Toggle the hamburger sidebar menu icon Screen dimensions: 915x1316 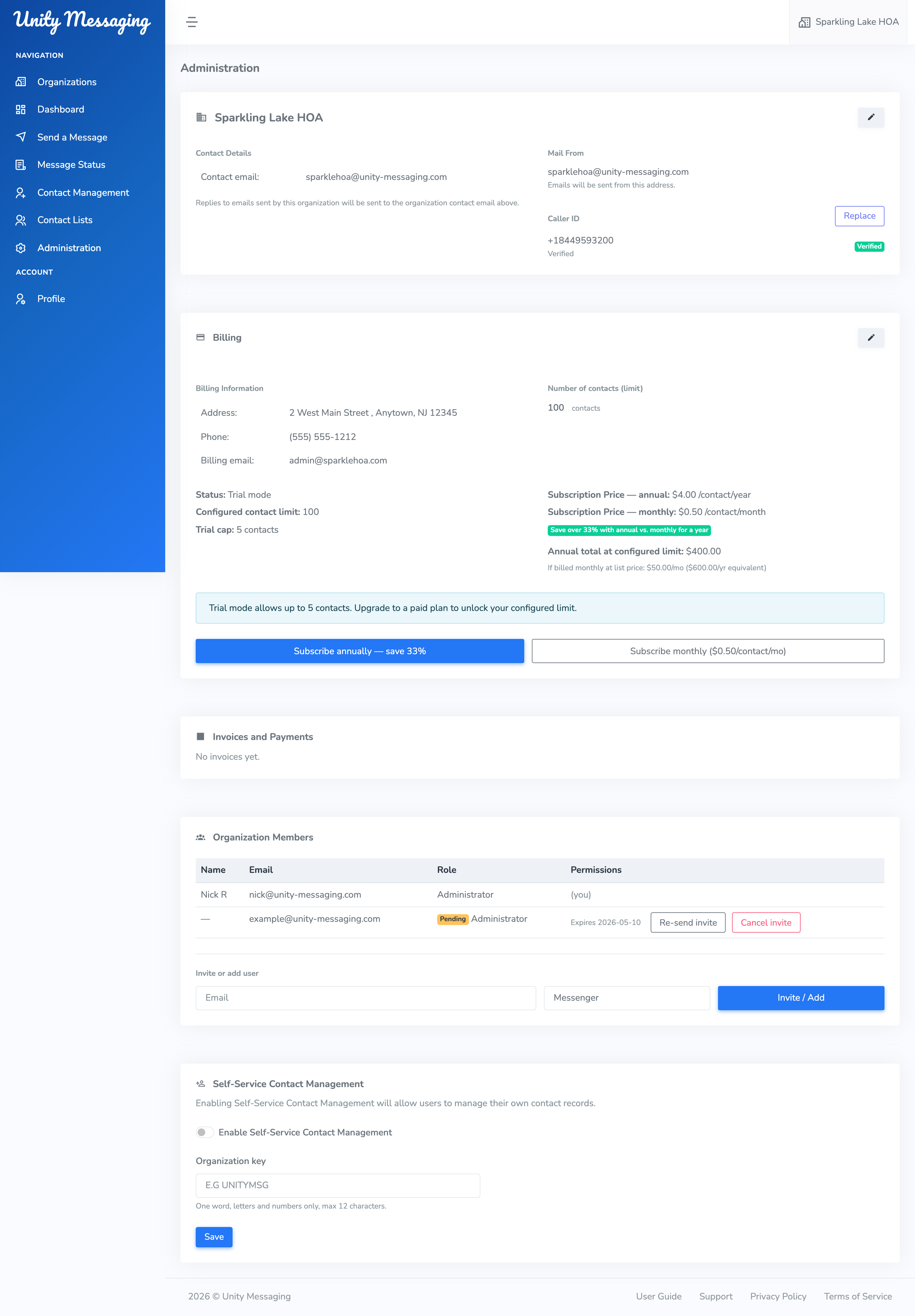[x=192, y=22]
